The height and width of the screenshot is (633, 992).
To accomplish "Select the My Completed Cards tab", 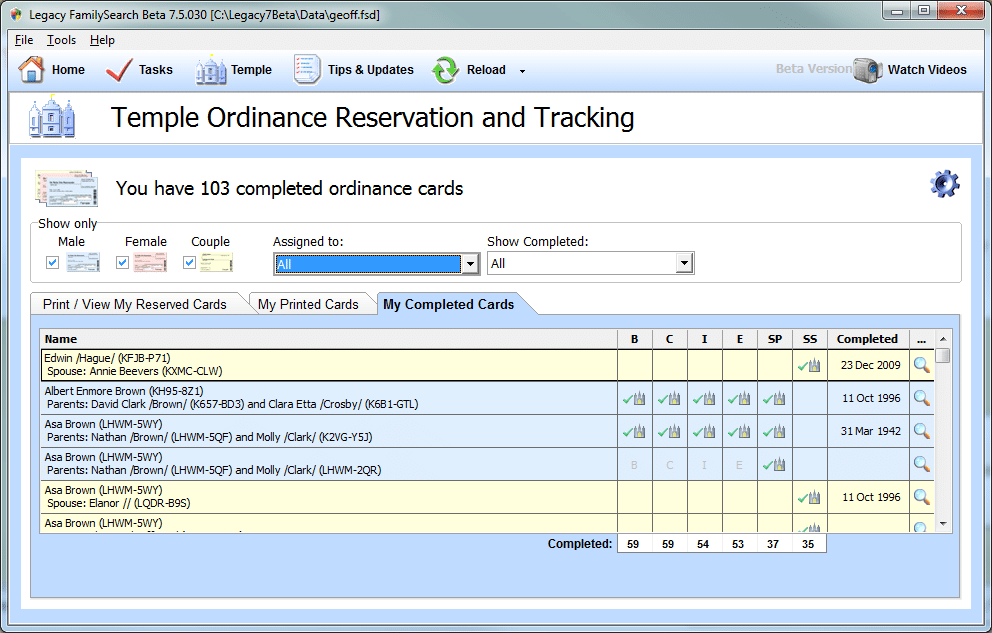I will coord(449,304).
